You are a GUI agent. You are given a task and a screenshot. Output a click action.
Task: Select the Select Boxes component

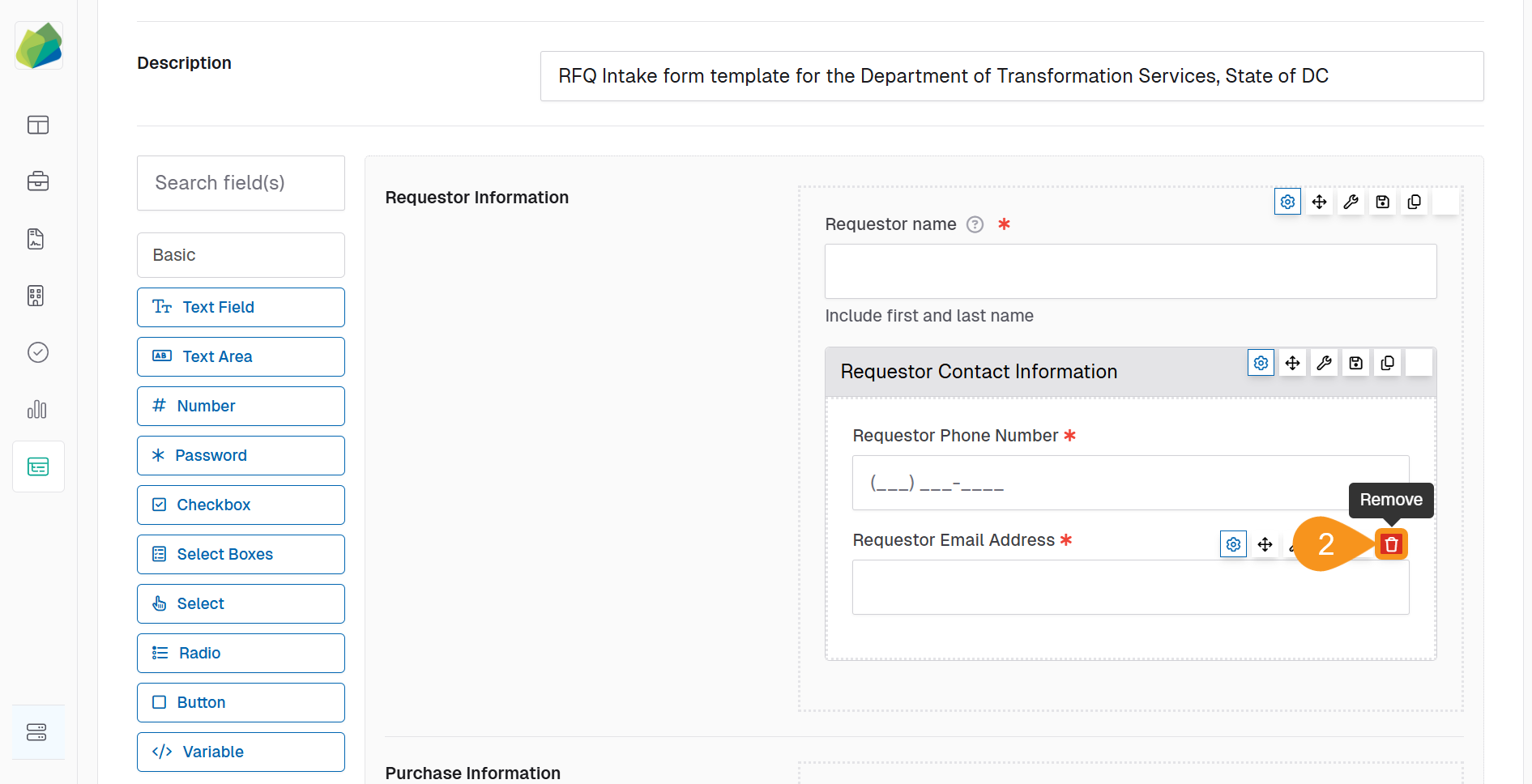[241, 554]
